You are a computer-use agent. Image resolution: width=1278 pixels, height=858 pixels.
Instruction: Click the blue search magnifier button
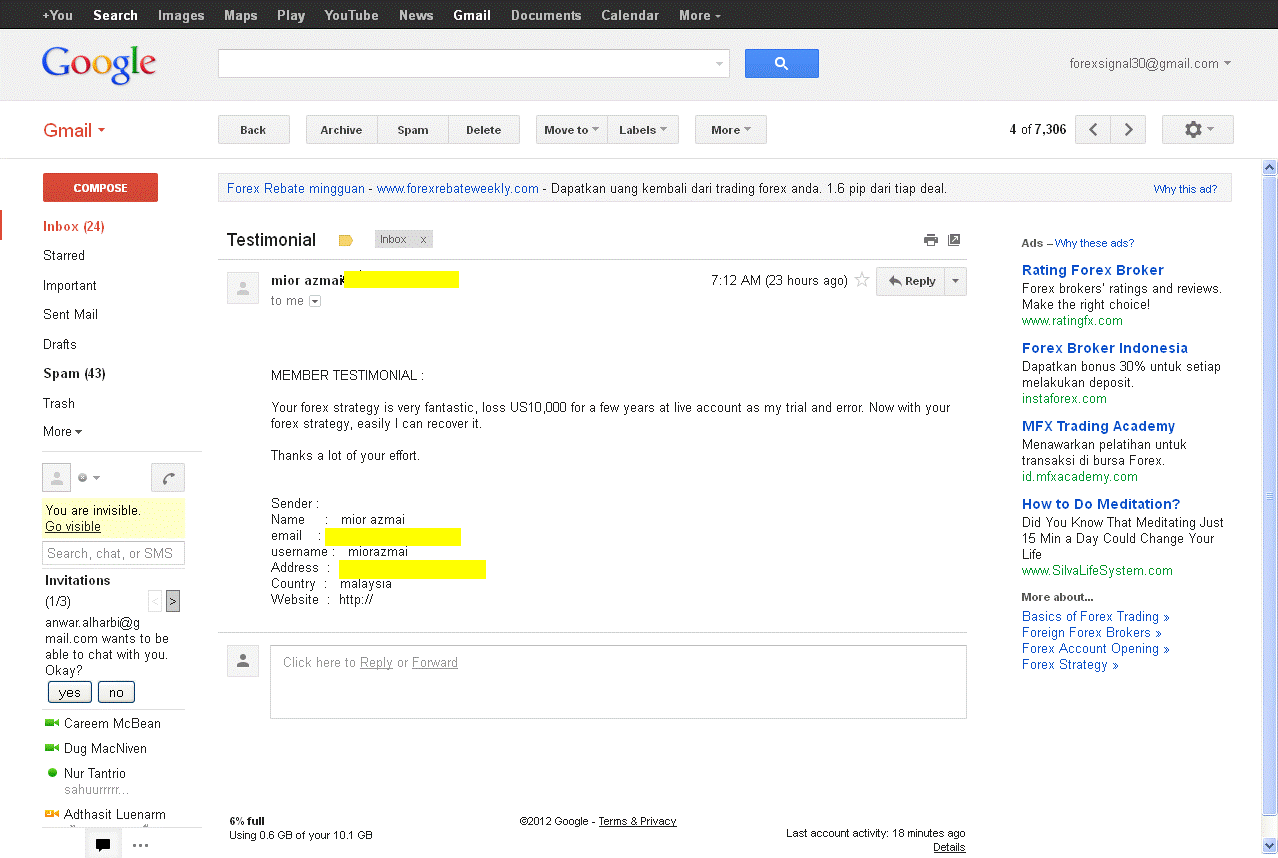point(781,63)
